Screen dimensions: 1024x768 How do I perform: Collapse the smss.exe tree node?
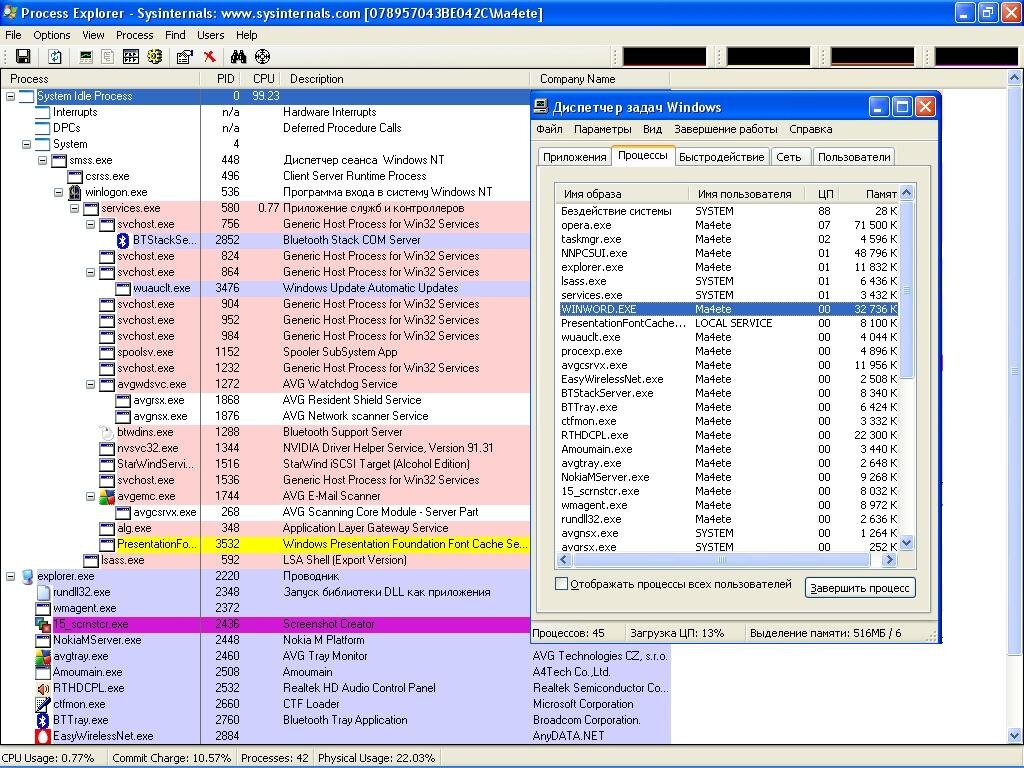coord(42,160)
